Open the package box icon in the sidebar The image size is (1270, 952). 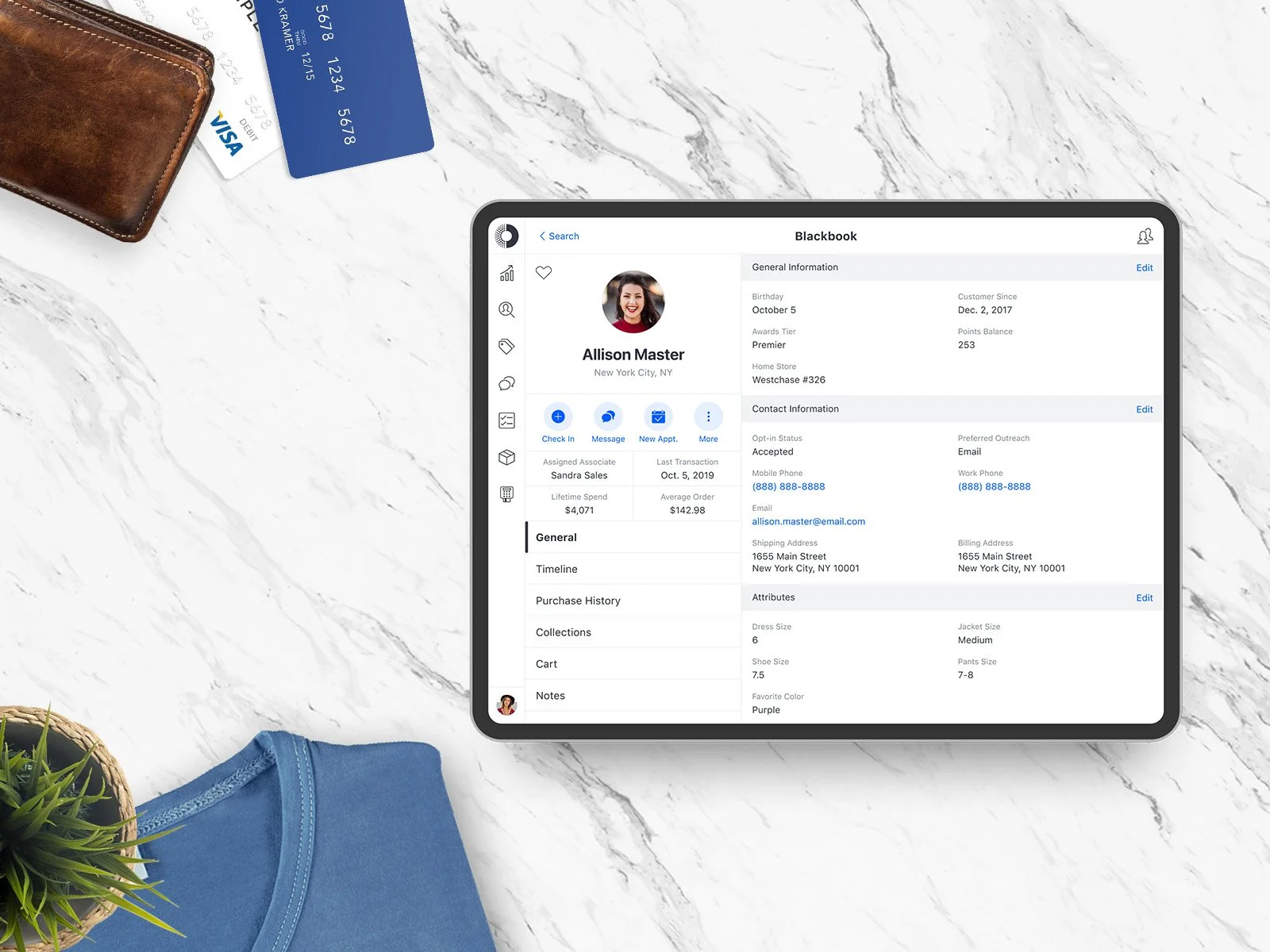[506, 458]
